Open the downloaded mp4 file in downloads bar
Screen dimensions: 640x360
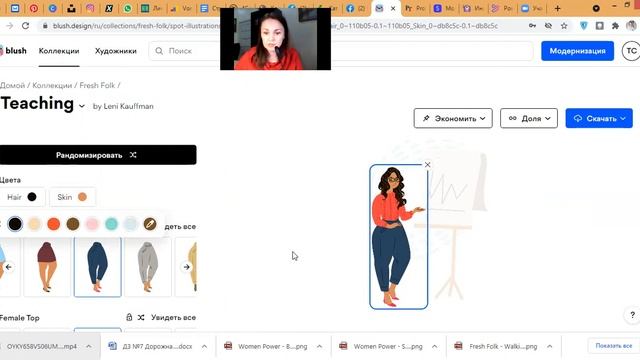(41, 346)
